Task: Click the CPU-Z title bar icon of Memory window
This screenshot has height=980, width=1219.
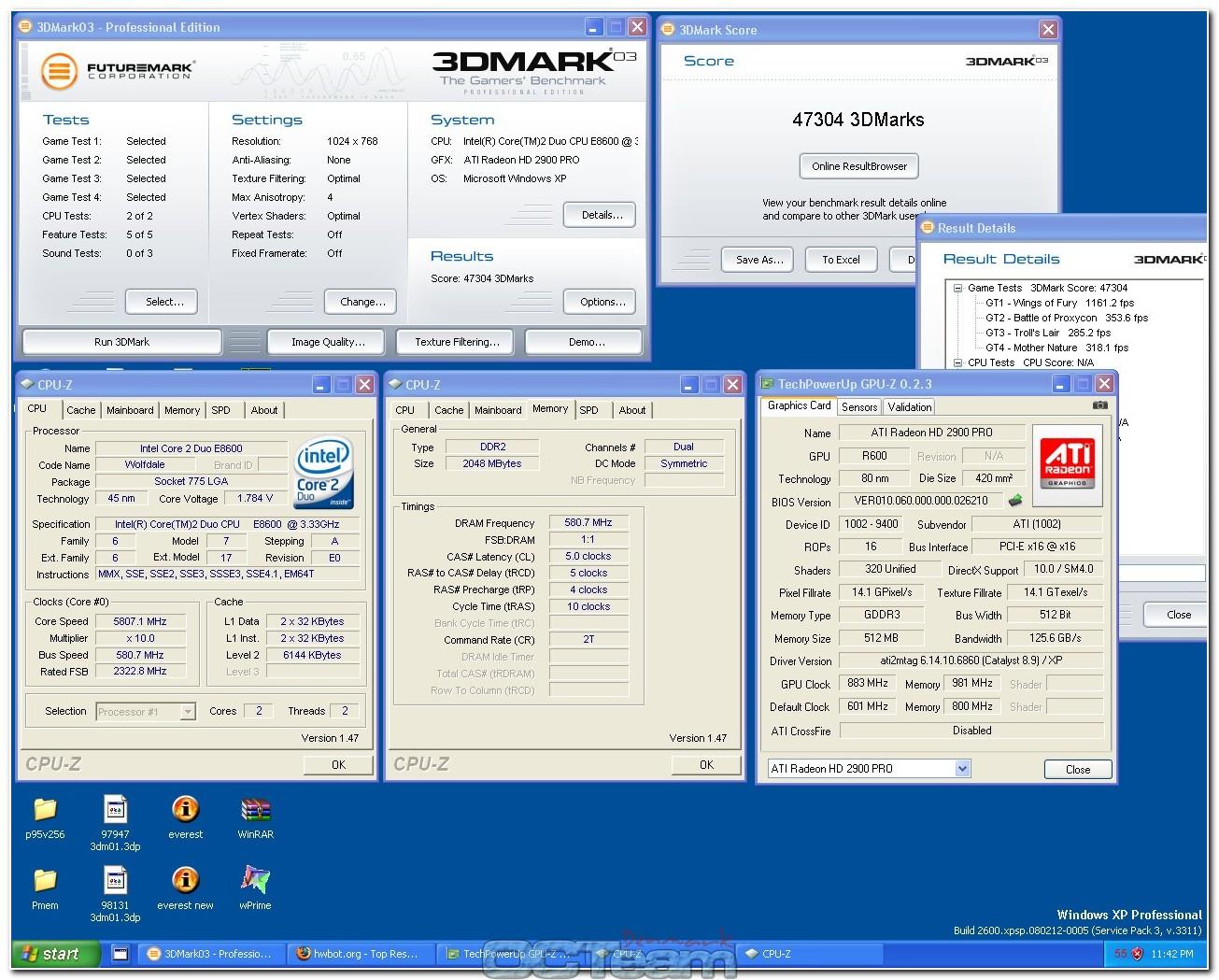Action: point(394,384)
